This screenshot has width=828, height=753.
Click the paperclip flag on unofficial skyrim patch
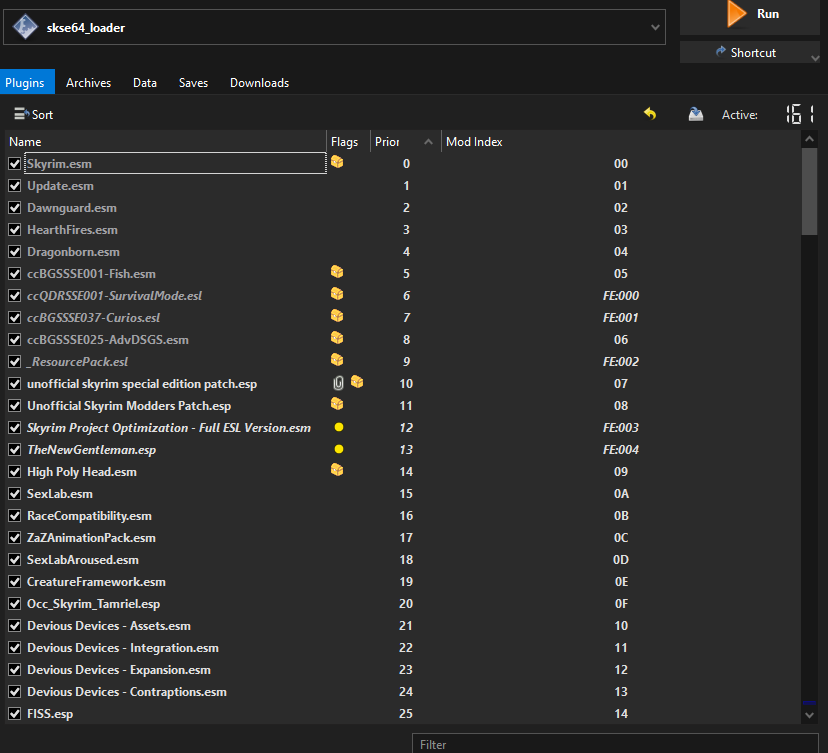338,383
